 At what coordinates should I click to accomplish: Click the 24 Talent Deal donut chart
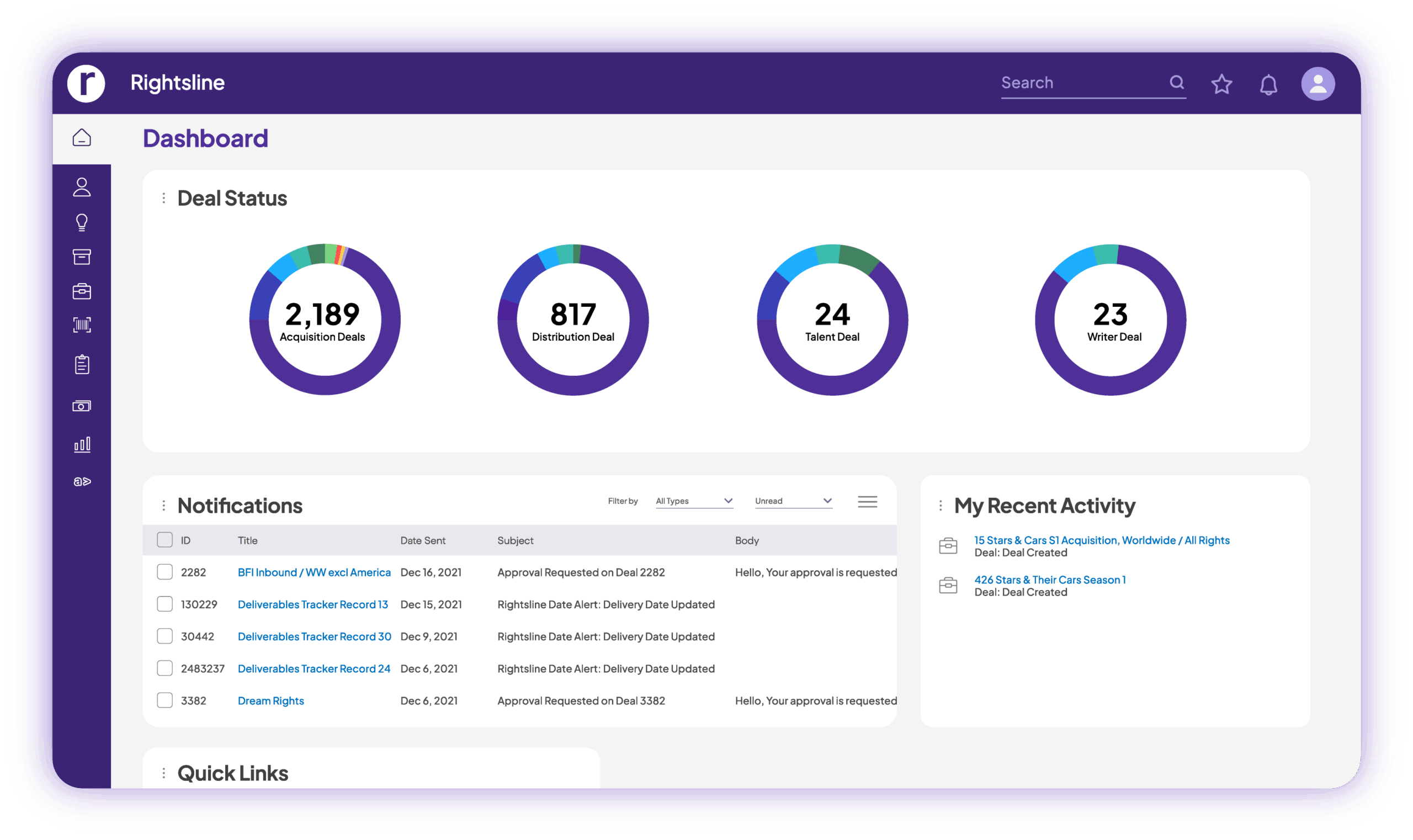tap(832, 319)
